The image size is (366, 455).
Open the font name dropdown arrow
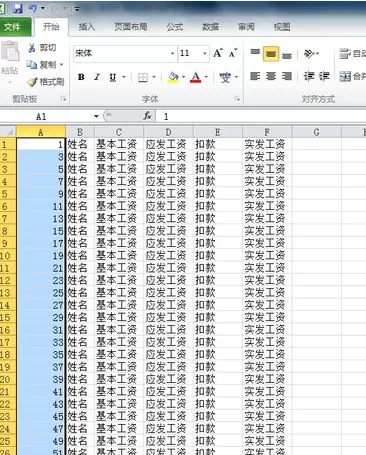(172, 53)
